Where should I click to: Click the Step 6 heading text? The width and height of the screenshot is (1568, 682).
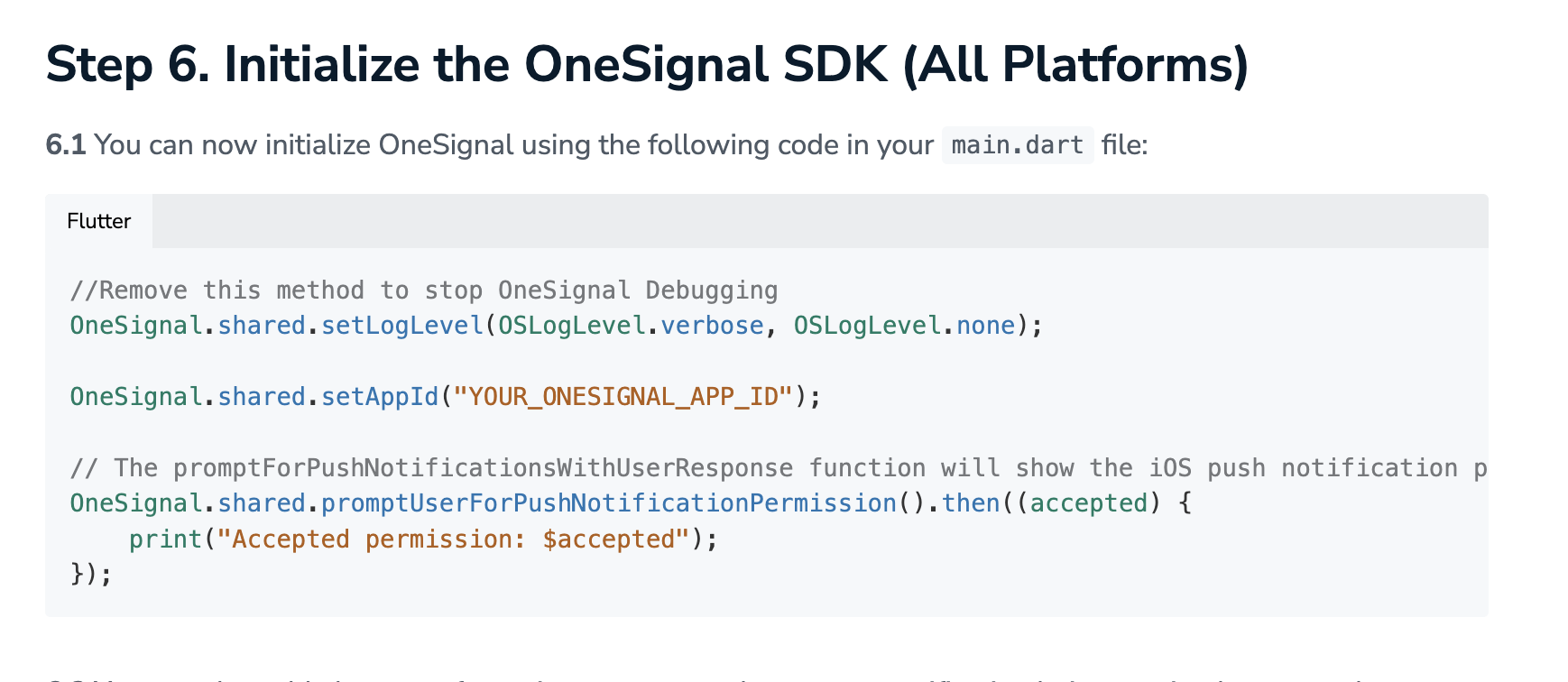pyautogui.click(x=646, y=63)
